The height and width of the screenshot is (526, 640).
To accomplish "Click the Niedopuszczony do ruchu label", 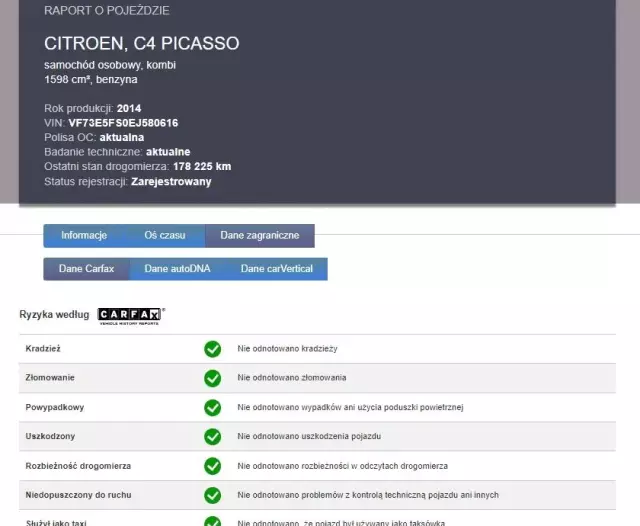I will pos(78,495).
